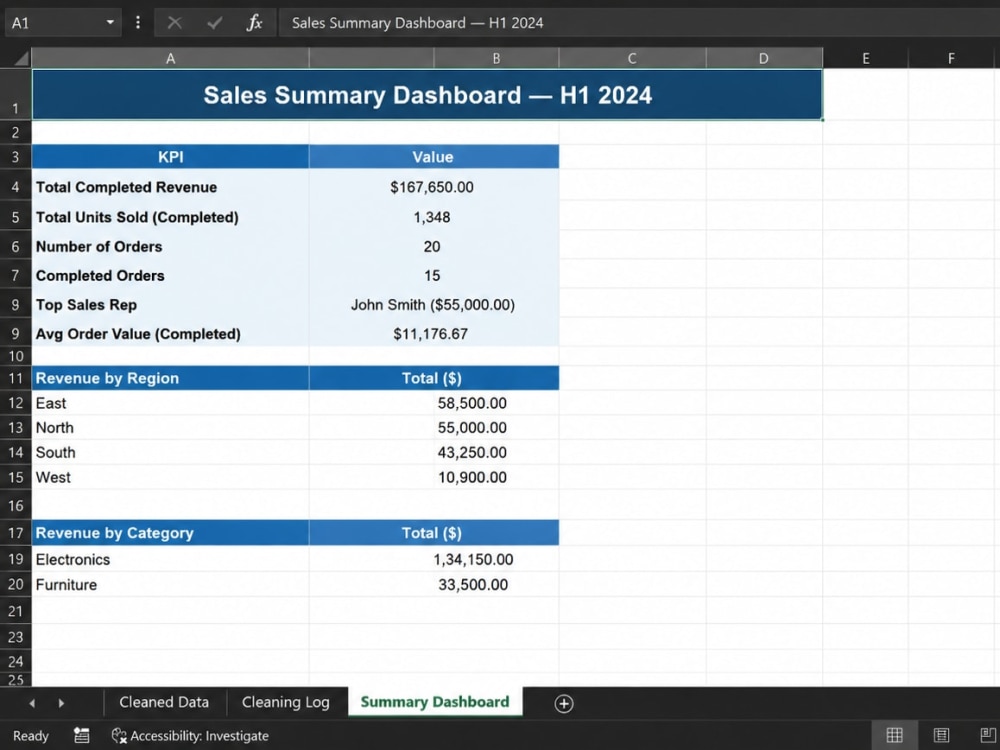Select Total Units Sold (Completed) cell
1000x750 pixels.
(x=170, y=217)
